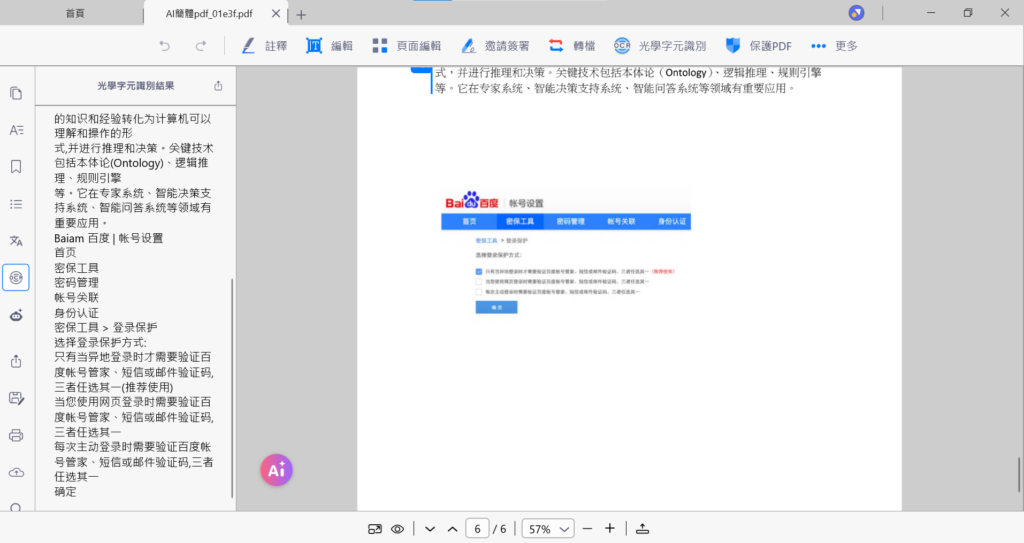Viewport: 1024px width, 543px height.
Task: Click the save-as sidebar icon
Action: [x=16, y=398]
